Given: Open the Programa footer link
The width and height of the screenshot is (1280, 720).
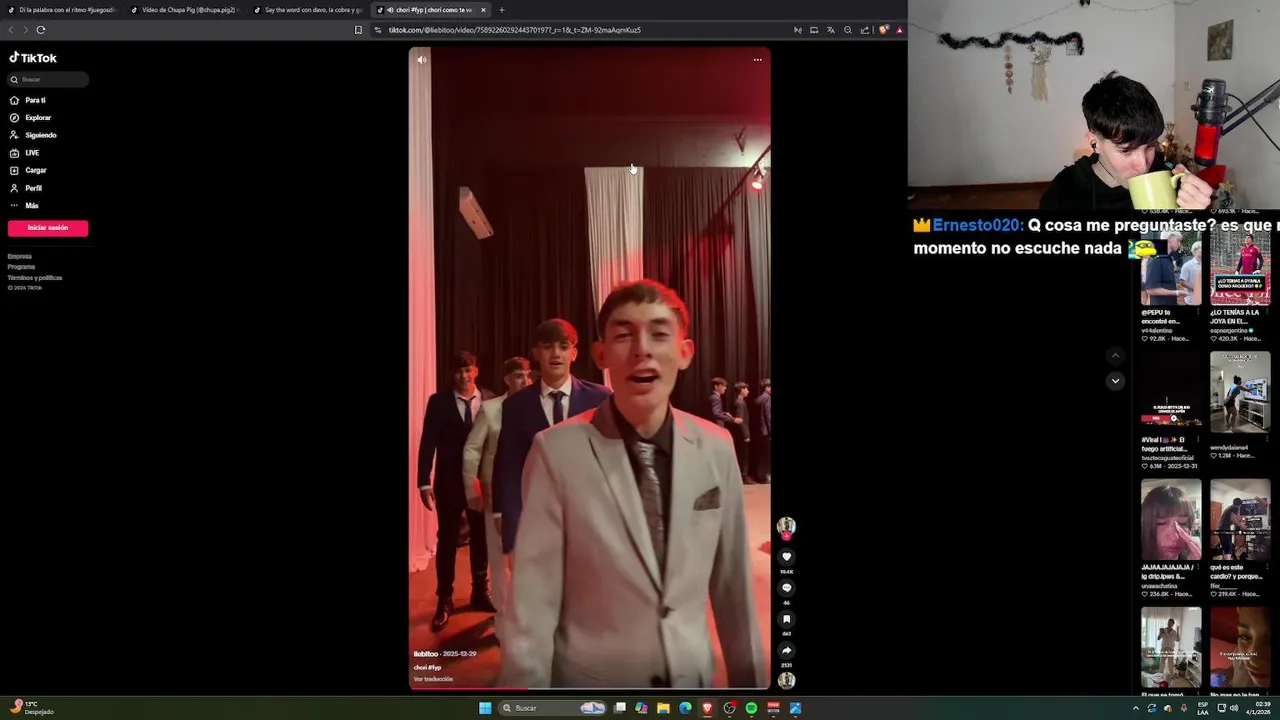Looking at the screenshot, I should click(21, 267).
